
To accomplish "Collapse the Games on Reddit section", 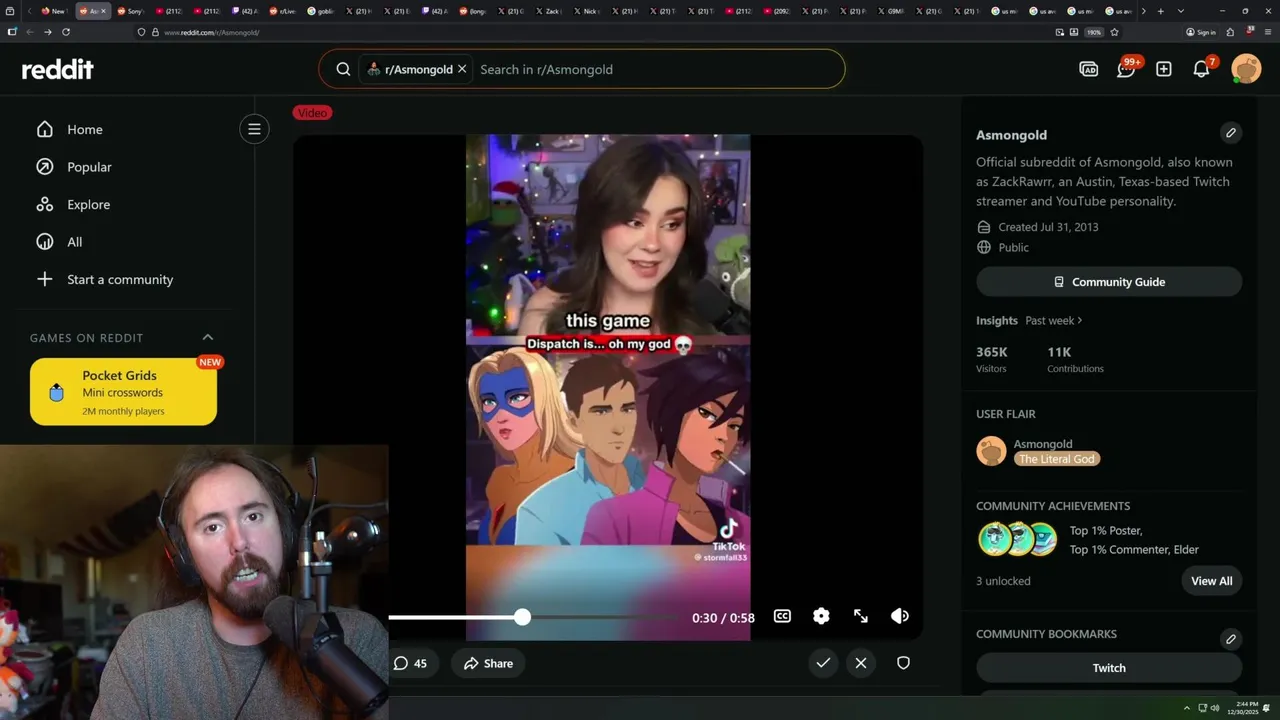I will click(x=208, y=337).
